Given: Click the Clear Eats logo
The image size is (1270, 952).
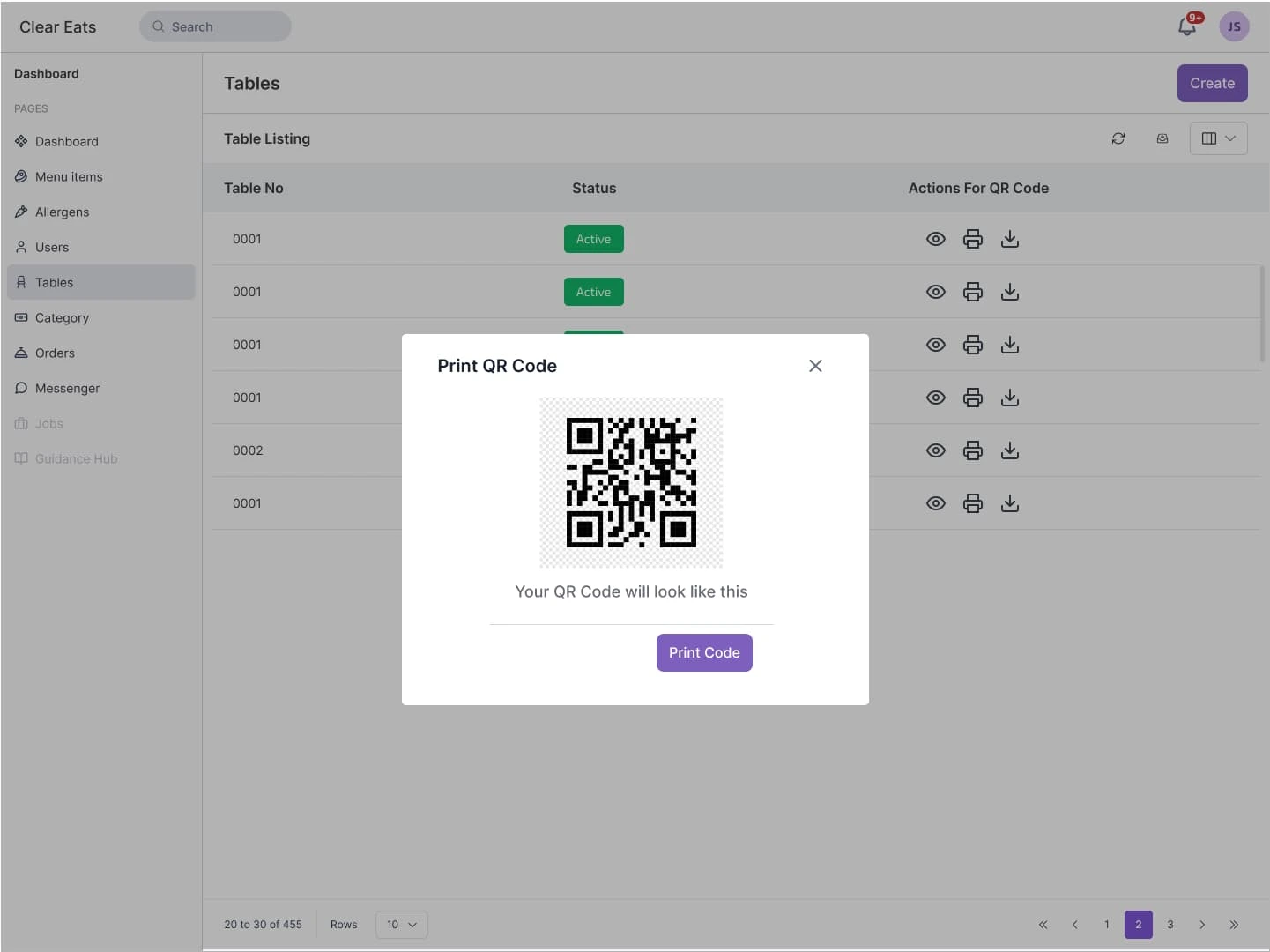Looking at the screenshot, I should pos(58,26).
